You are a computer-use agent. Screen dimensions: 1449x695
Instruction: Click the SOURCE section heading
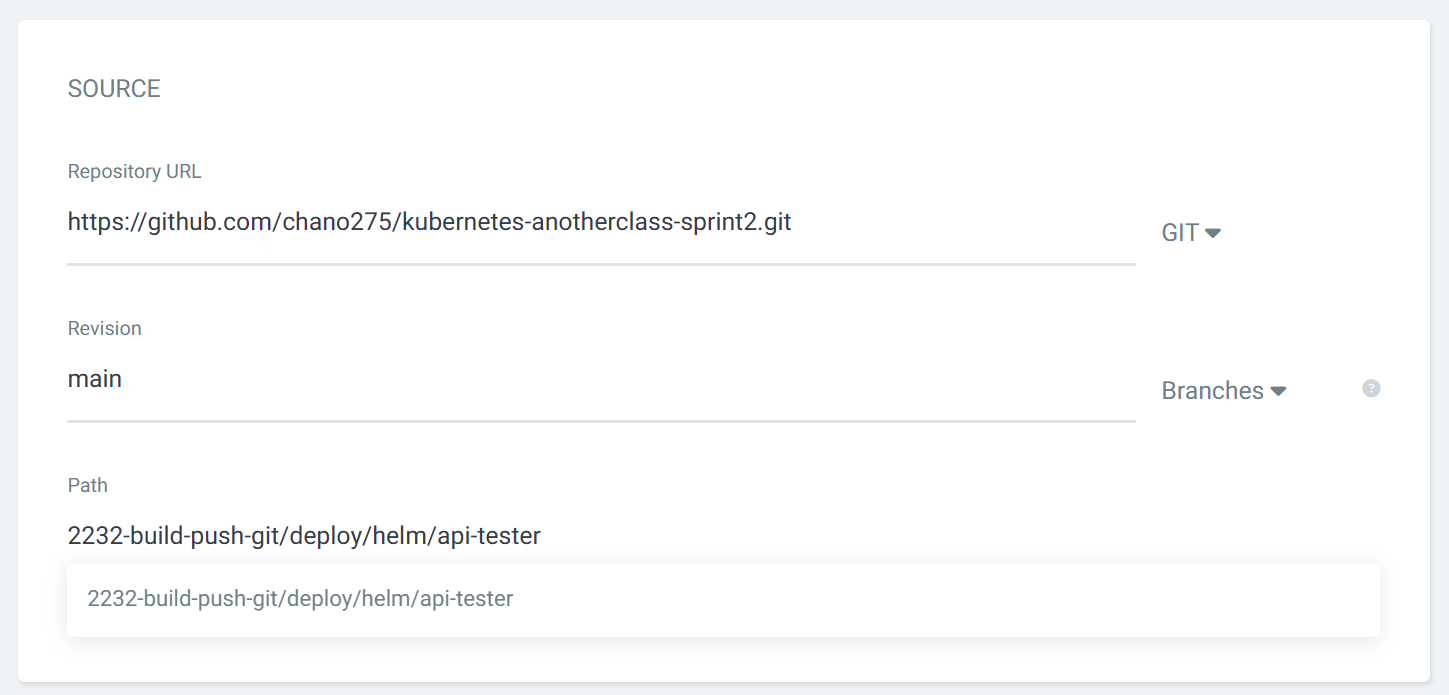(x=114, y=89)
